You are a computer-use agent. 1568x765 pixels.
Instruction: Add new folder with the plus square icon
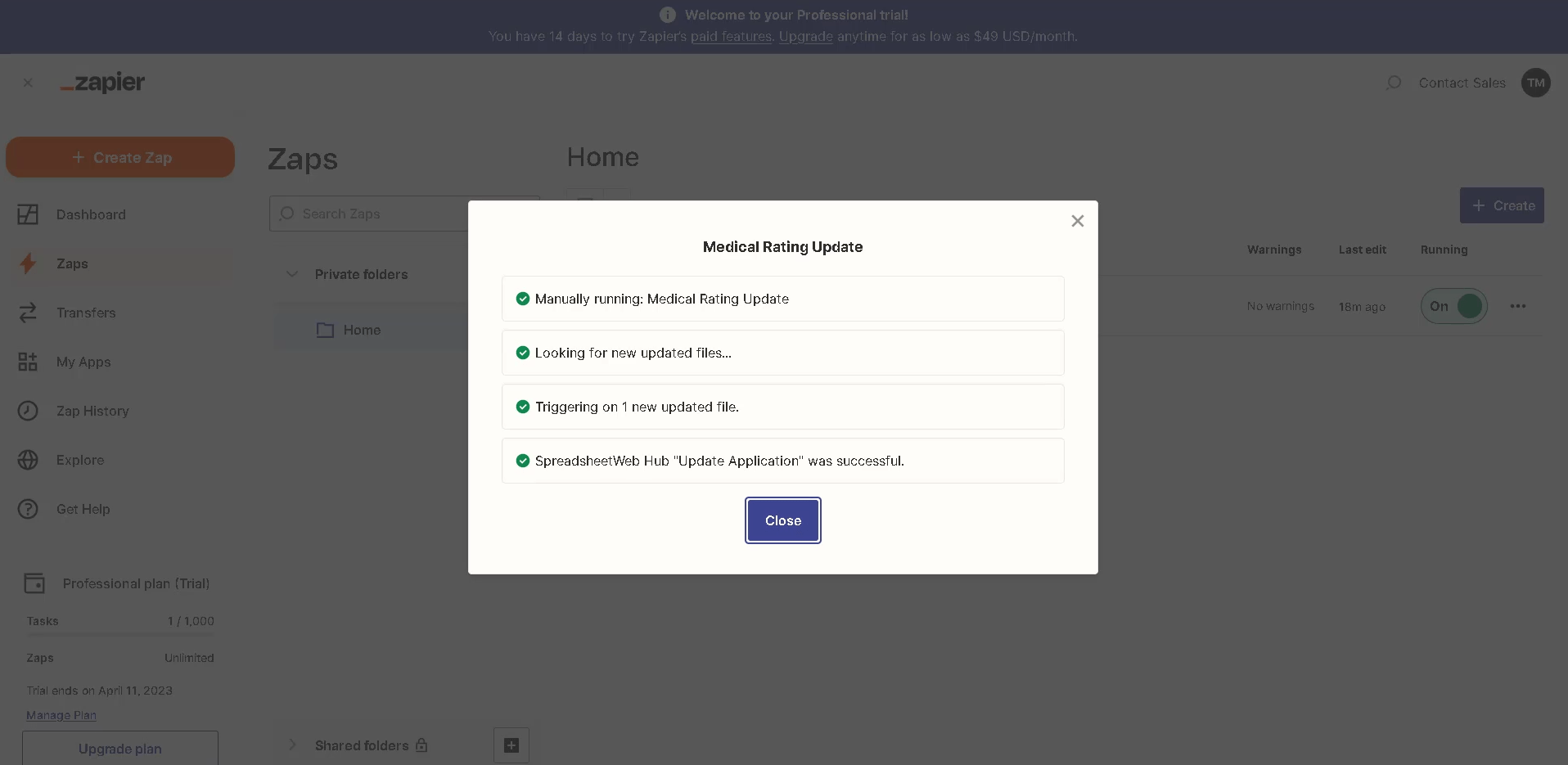[511, 745]
